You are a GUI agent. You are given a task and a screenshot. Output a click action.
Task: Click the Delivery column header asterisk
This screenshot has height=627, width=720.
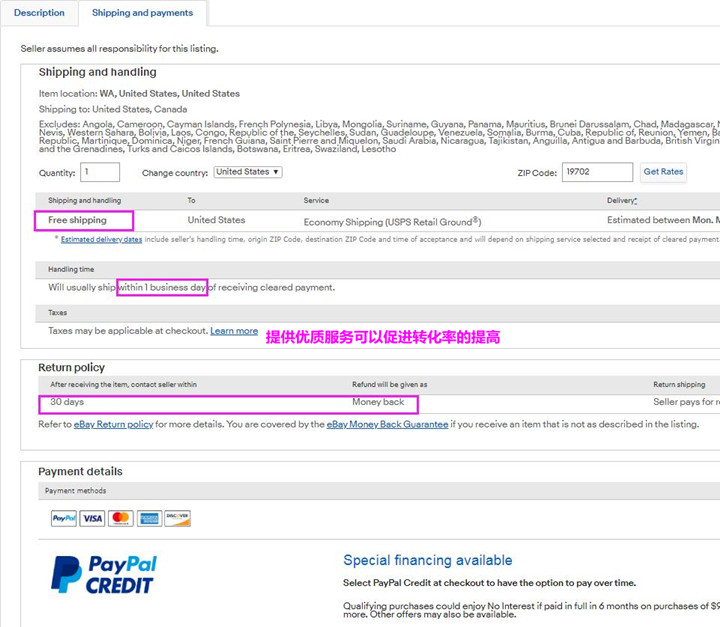click(636, 200)
